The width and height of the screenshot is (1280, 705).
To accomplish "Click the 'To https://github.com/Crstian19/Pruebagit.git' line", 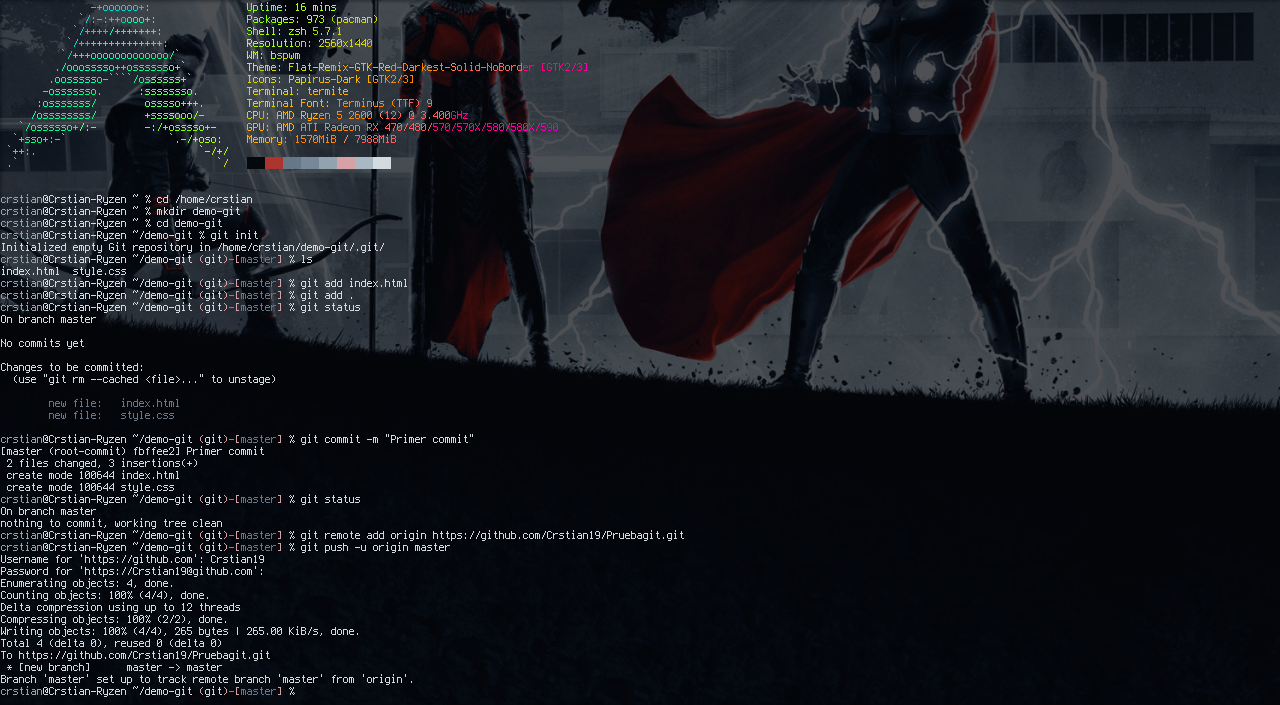I will (135, 656).
